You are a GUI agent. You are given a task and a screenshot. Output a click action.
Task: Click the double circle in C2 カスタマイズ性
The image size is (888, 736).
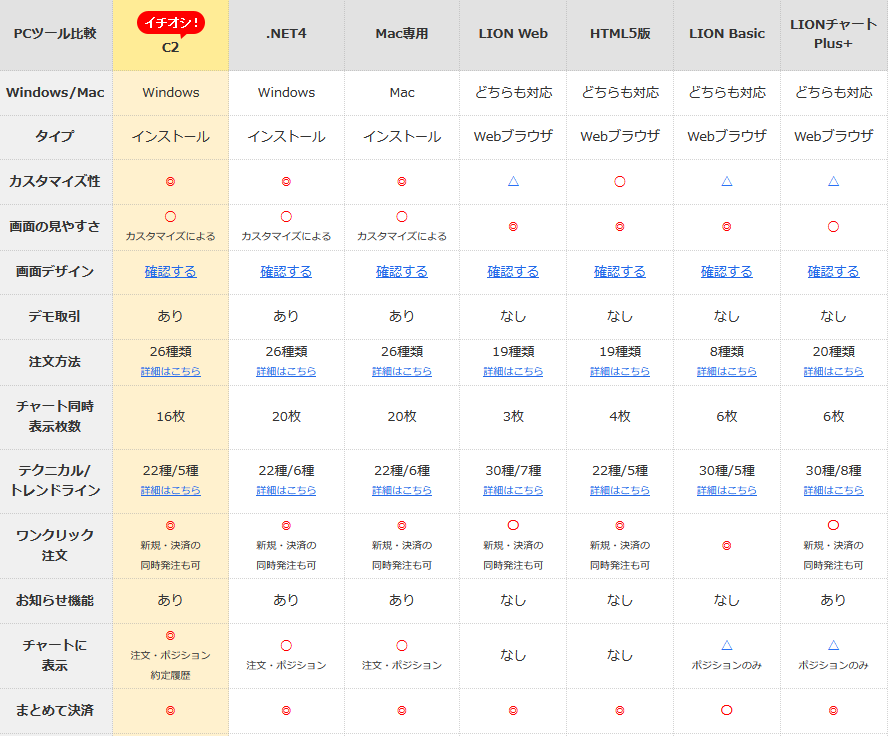coord(170,182)
